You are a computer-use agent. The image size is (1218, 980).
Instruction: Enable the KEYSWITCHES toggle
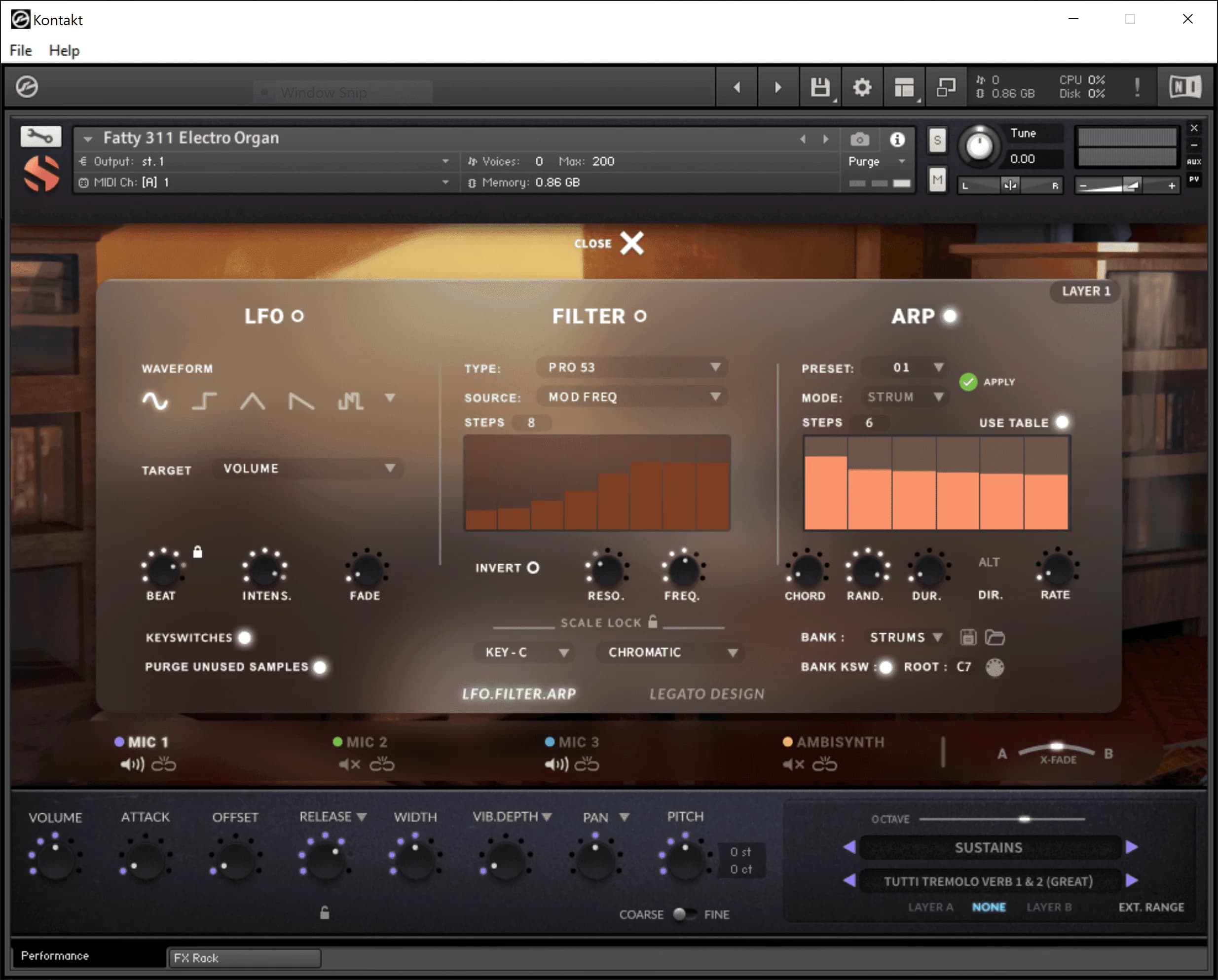[245, 638]
